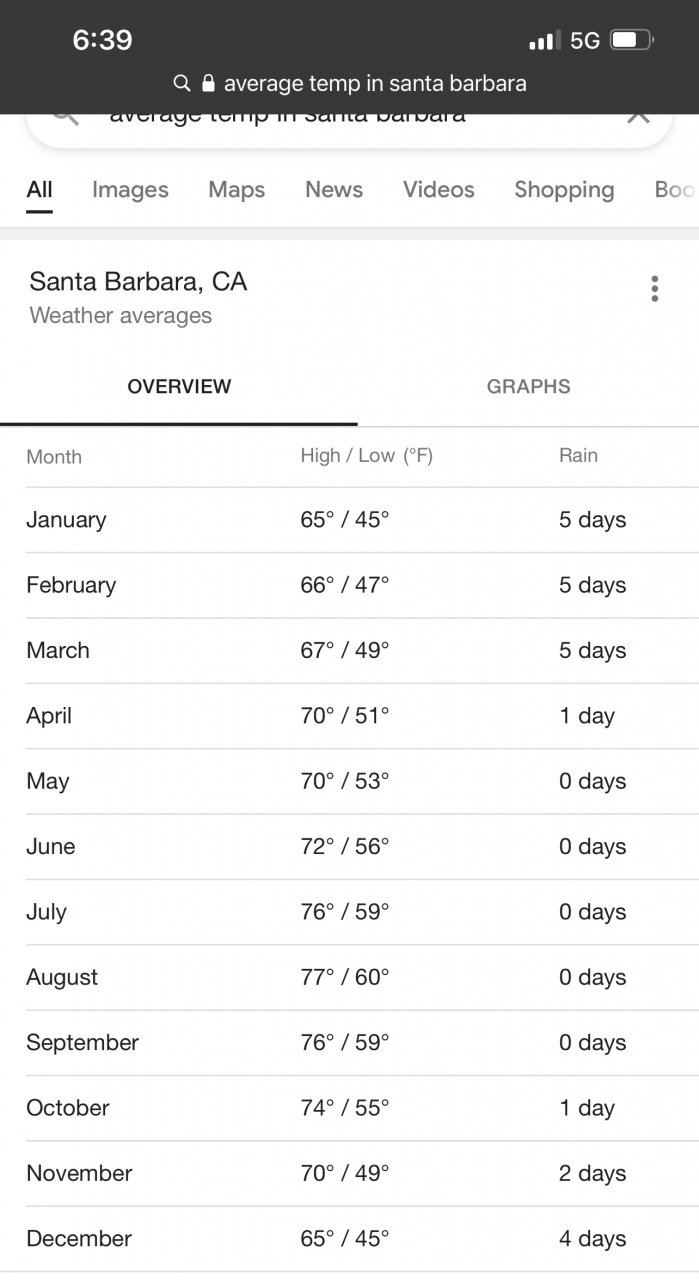
Task: Go to the News results tab
Action: [x=334, y=190]
